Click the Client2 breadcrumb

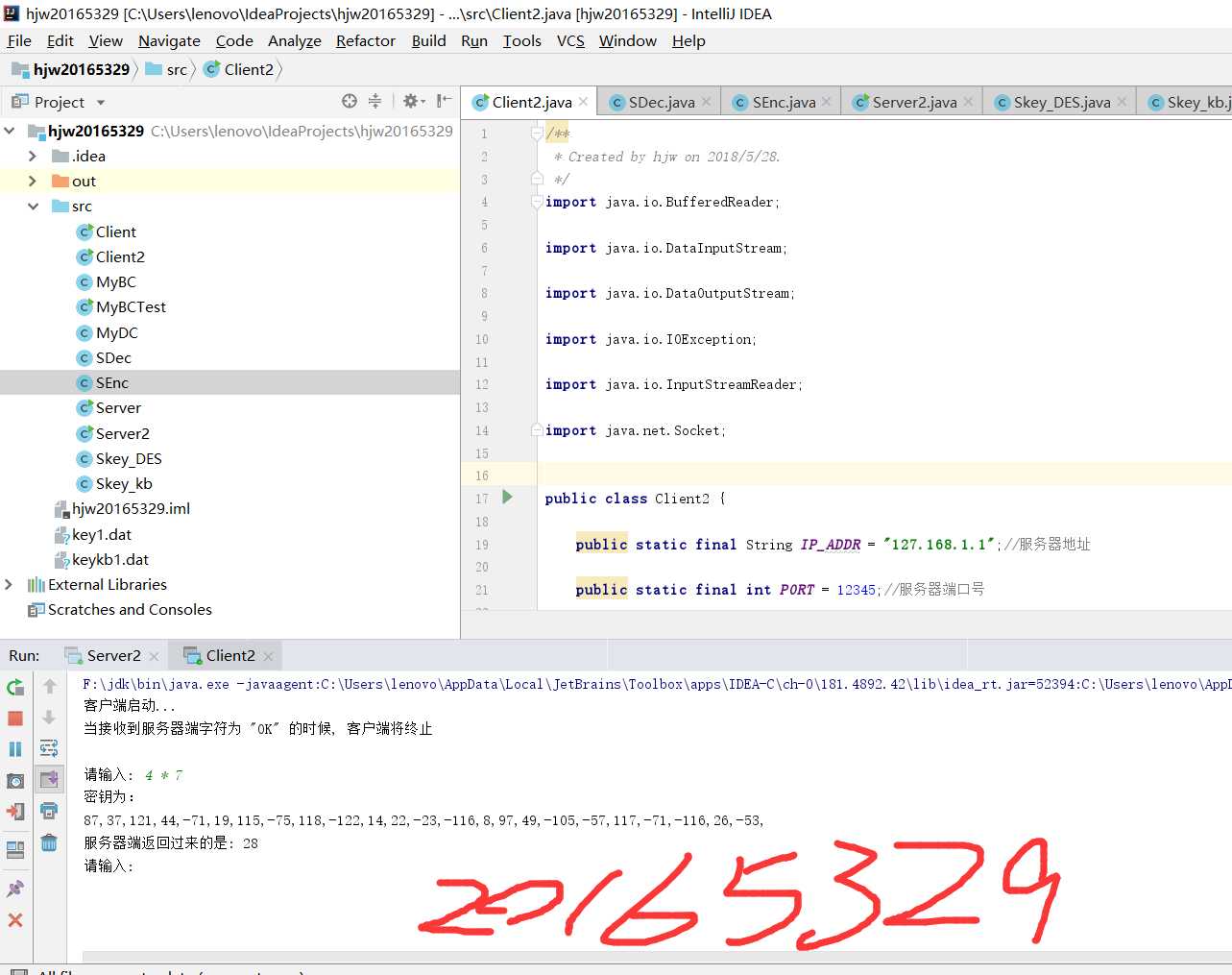click(x=239, y=69)
